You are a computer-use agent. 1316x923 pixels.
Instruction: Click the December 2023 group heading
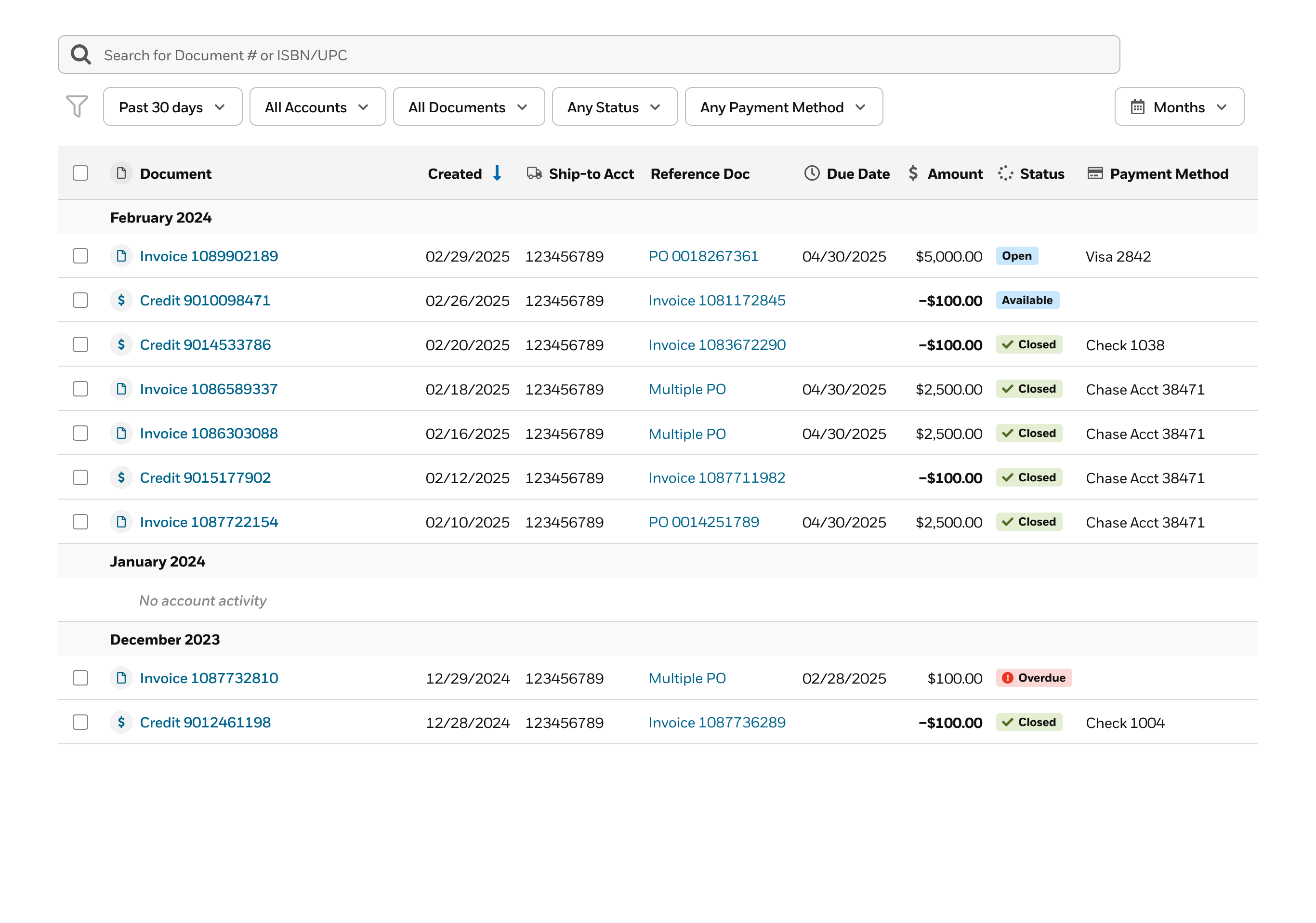pyautogui.click(x=165, y=640)
